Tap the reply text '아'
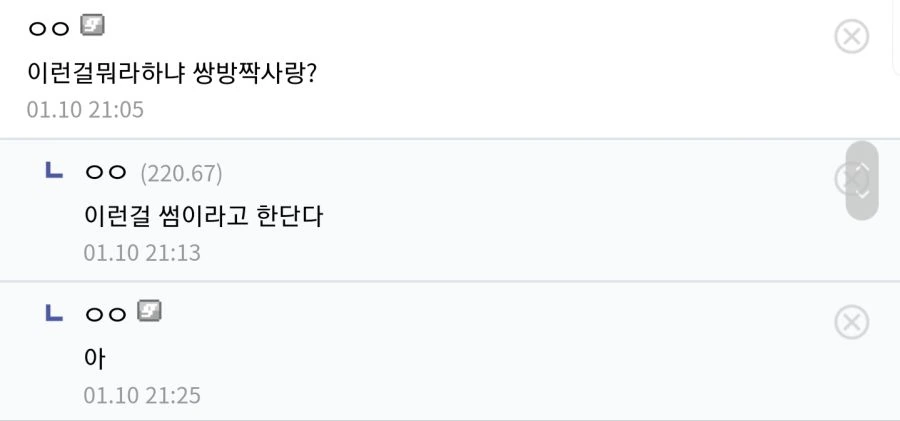 [94, 358]
